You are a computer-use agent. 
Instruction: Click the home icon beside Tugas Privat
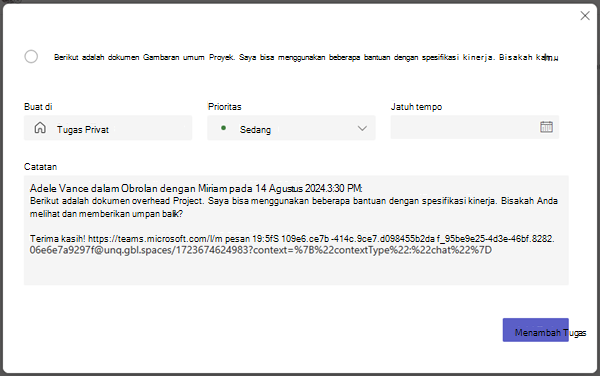click(40, 127)
